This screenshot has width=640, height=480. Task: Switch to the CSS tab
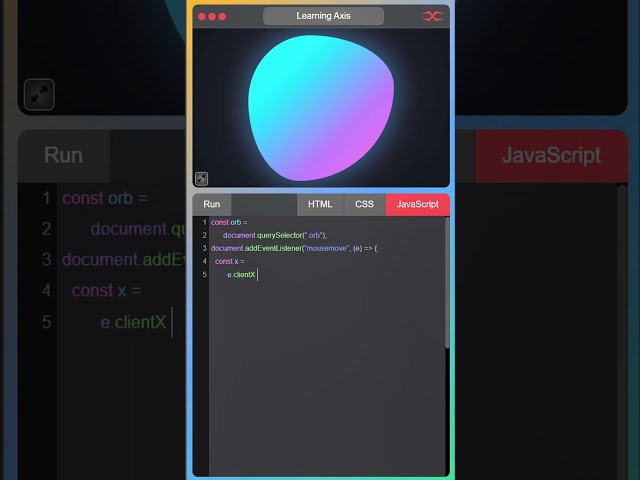click(x=364, y=204)
